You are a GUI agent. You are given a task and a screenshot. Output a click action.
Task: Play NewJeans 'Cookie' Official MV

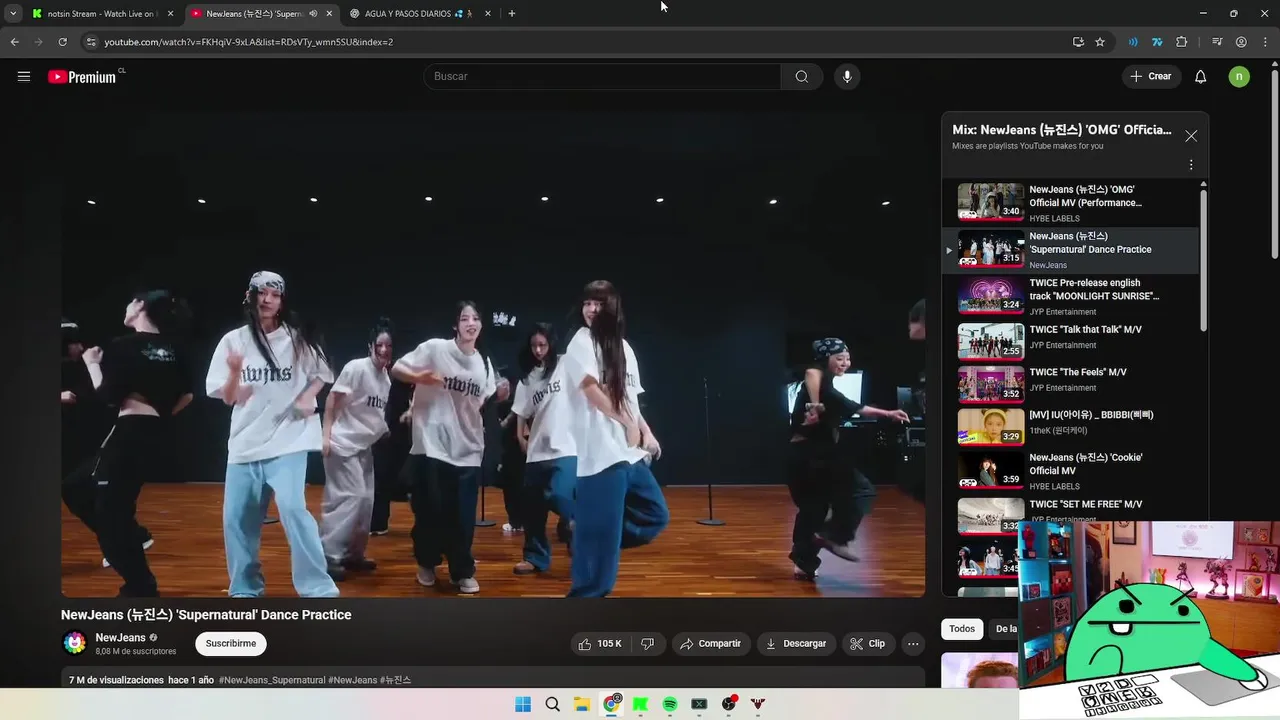(x=1070, y=471)
